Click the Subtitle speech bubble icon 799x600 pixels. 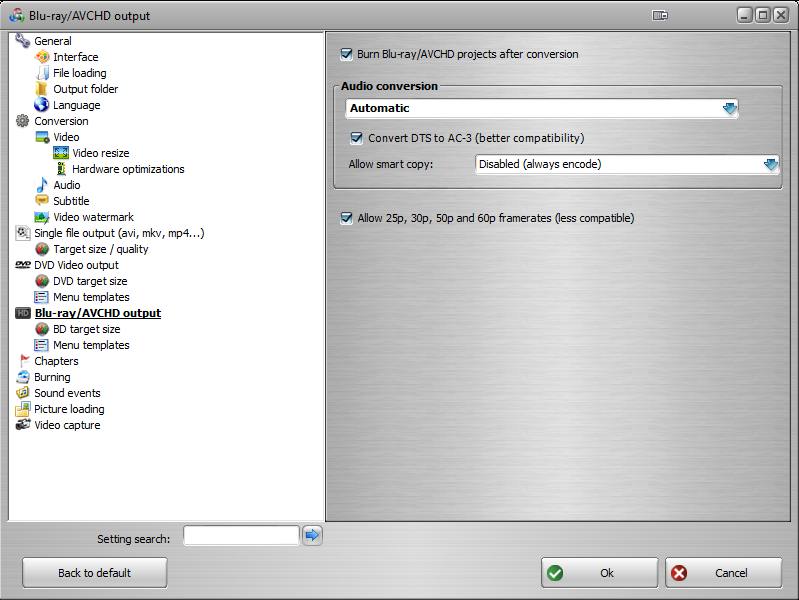[x=42, y=200]
